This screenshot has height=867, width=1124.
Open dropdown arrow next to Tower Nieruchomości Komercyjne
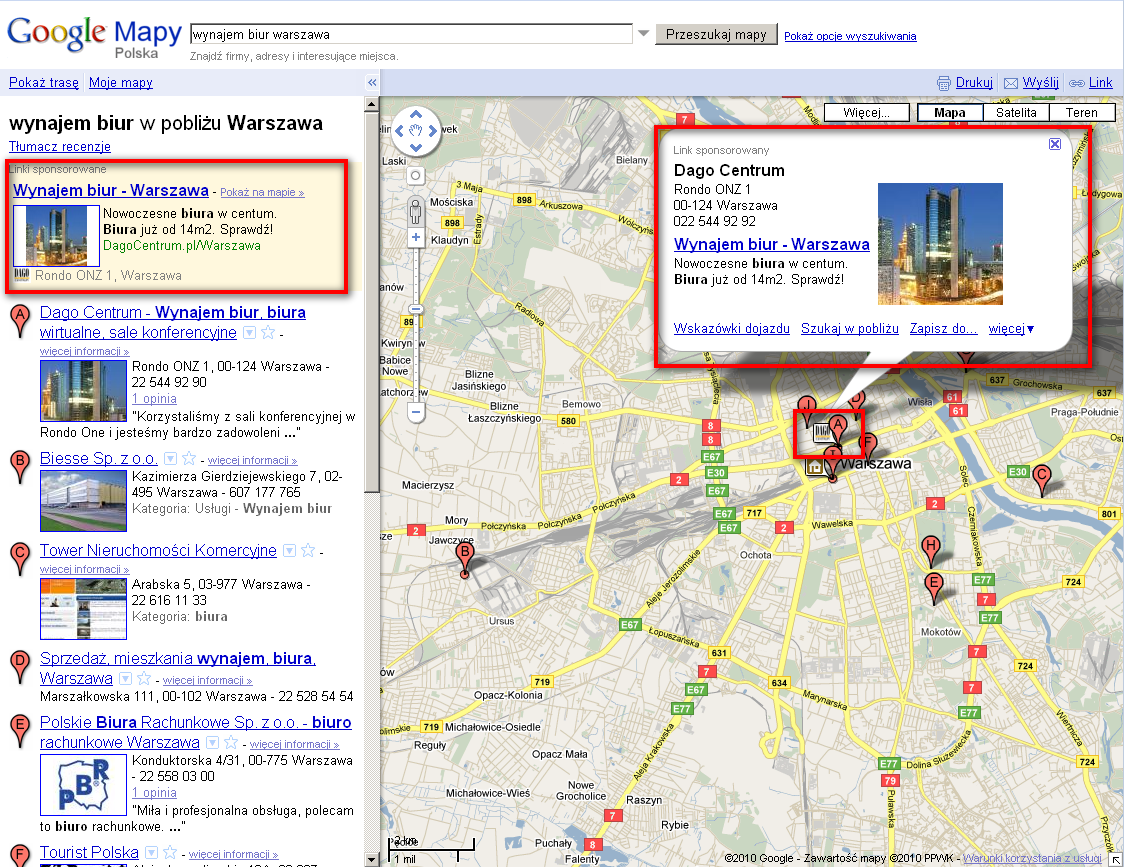(289, 550)
